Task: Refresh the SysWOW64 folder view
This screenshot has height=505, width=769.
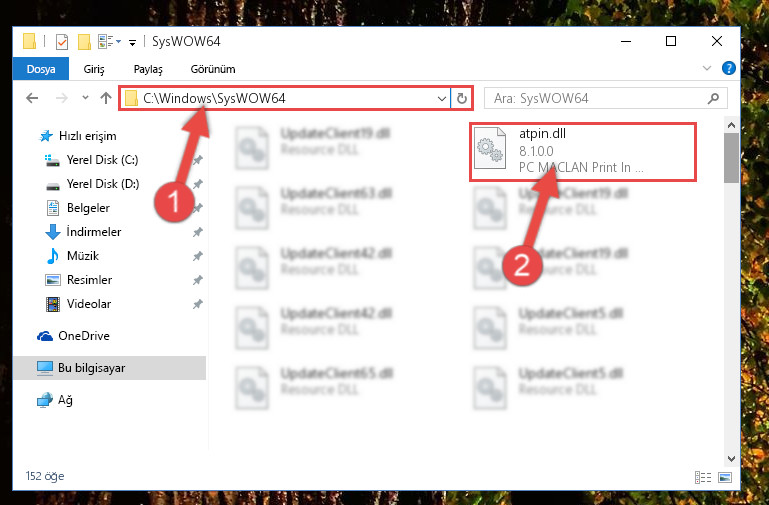Action: tap(461, 99)
